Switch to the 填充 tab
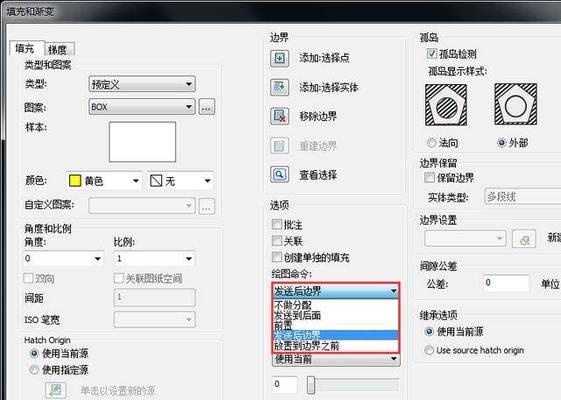 [27, 48]
